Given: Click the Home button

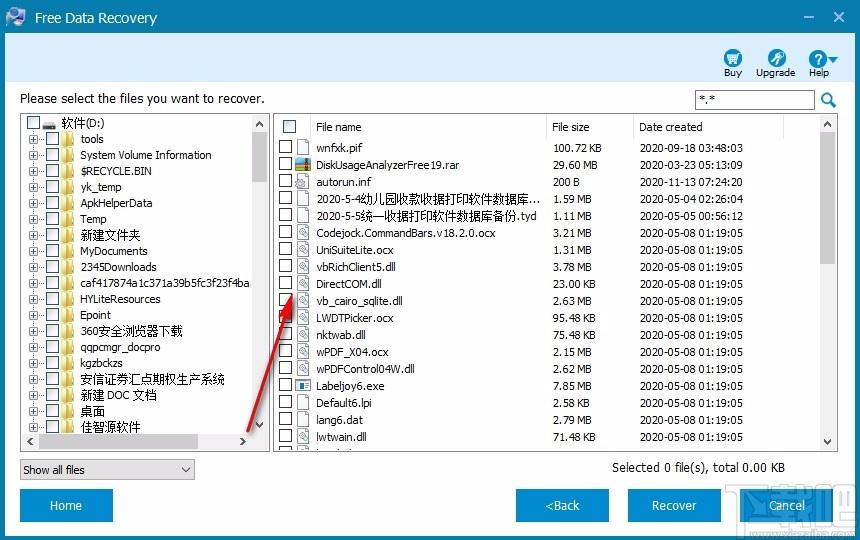Looking at the screenshot, I should [x=66, y=505].
